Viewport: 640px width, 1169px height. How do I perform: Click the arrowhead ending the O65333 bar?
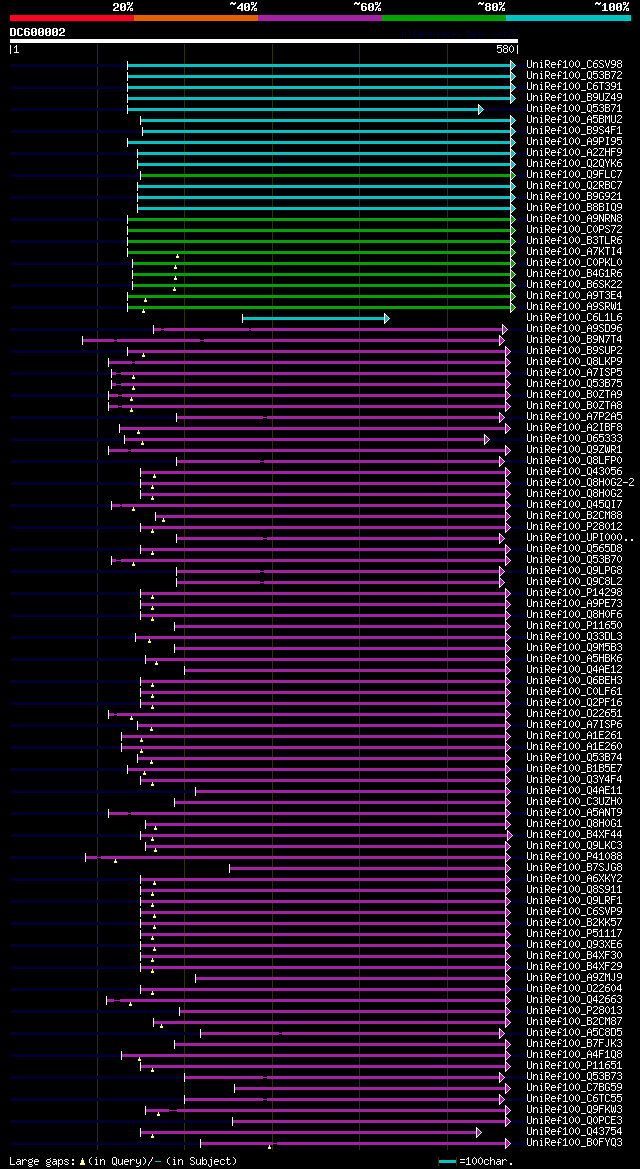[487, 440]
